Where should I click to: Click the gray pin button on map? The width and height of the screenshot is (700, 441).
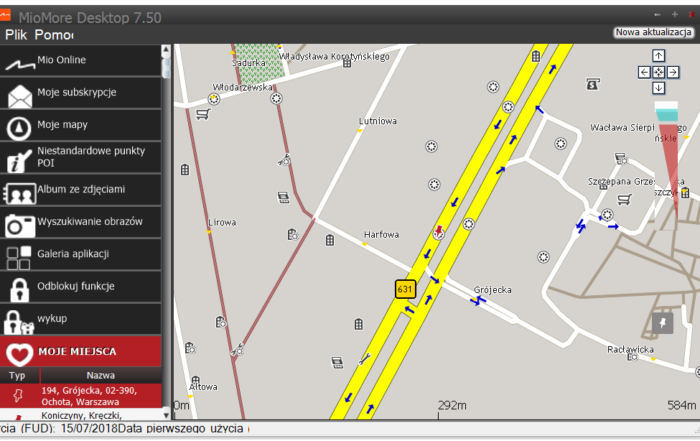[x=662, y=323]
